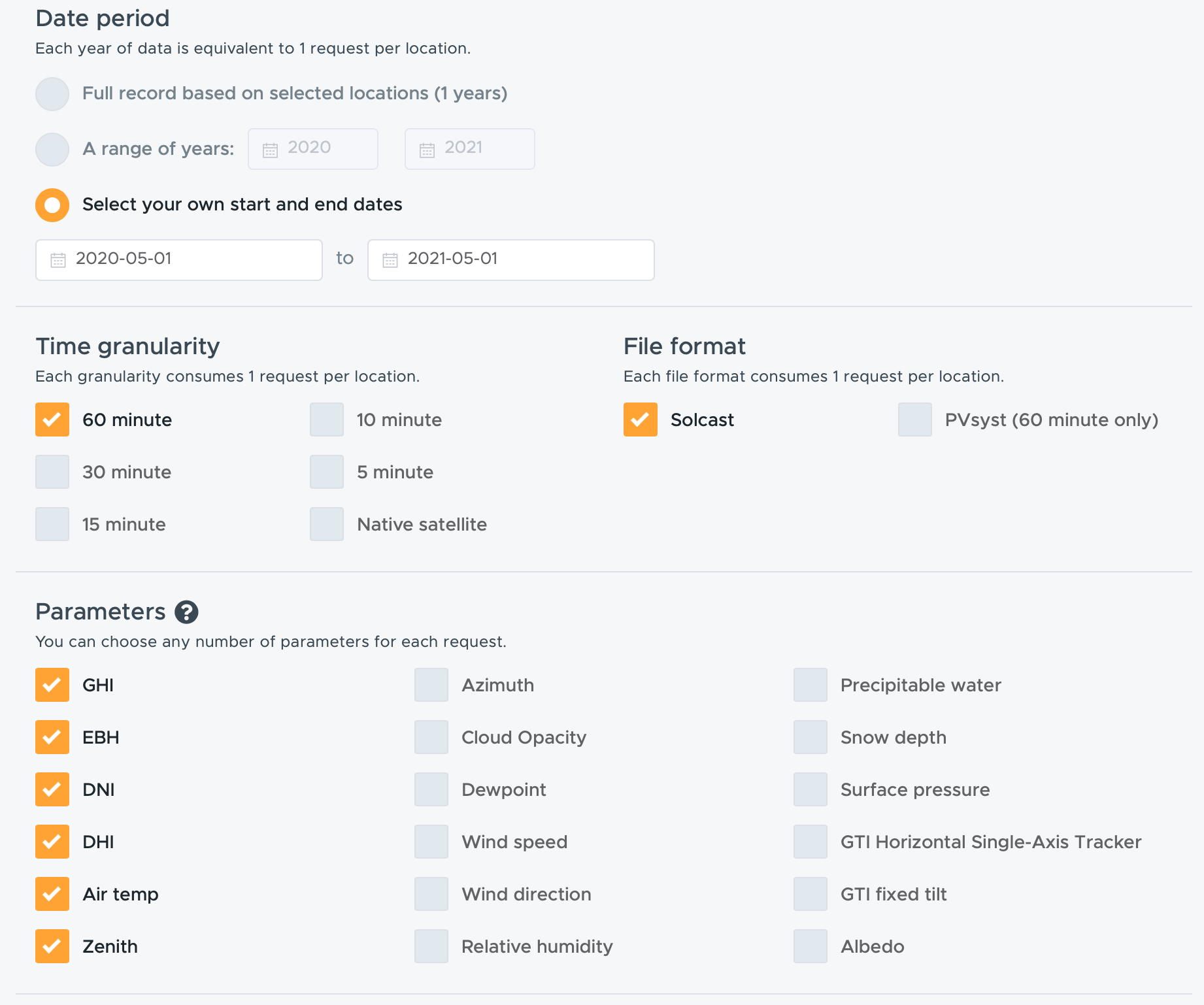Uncheck the Solcast file format

641,420
